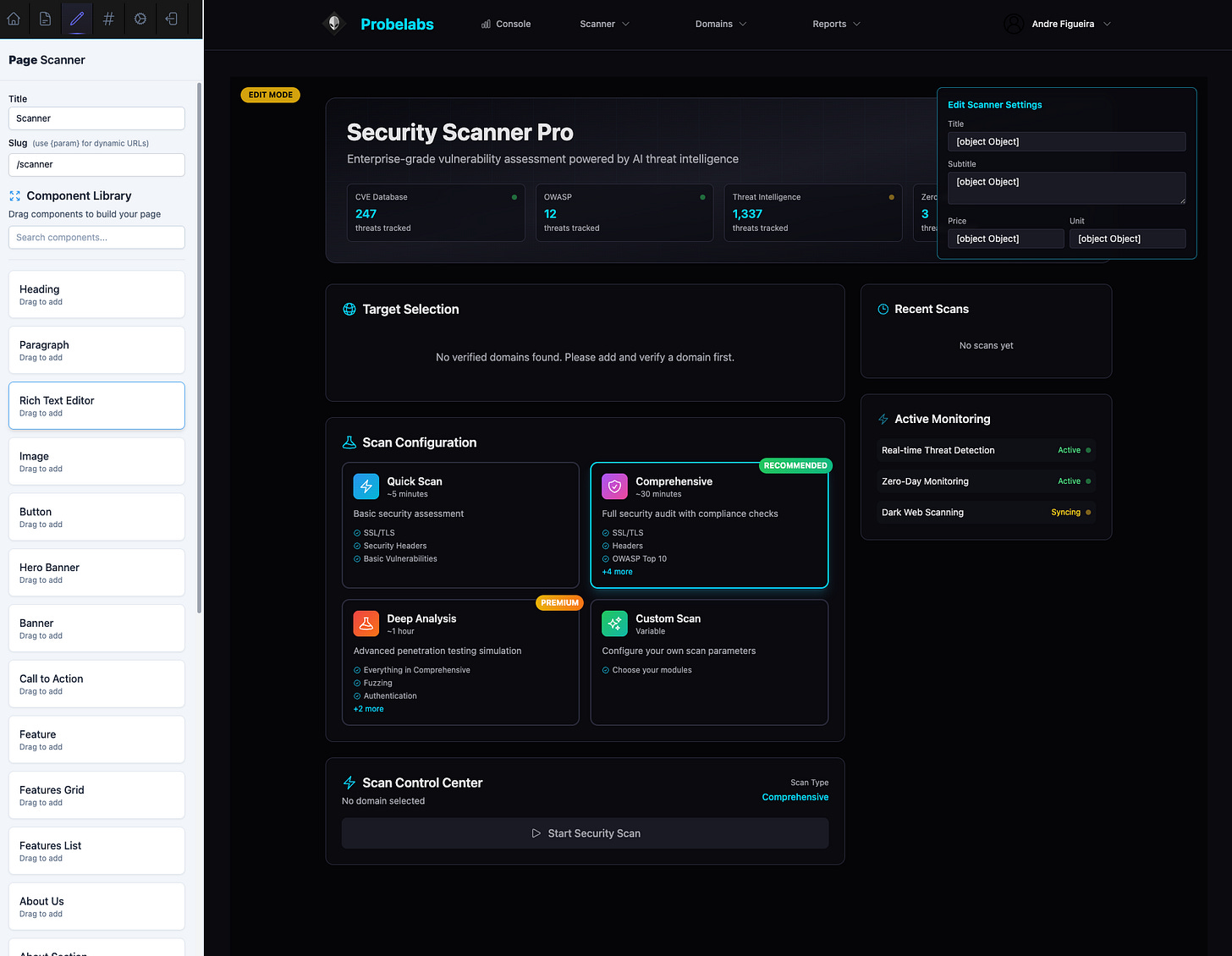This screenshot has height=956, width=1232.
Task: Select the pencil edit tool
Action: click(77, 19)
